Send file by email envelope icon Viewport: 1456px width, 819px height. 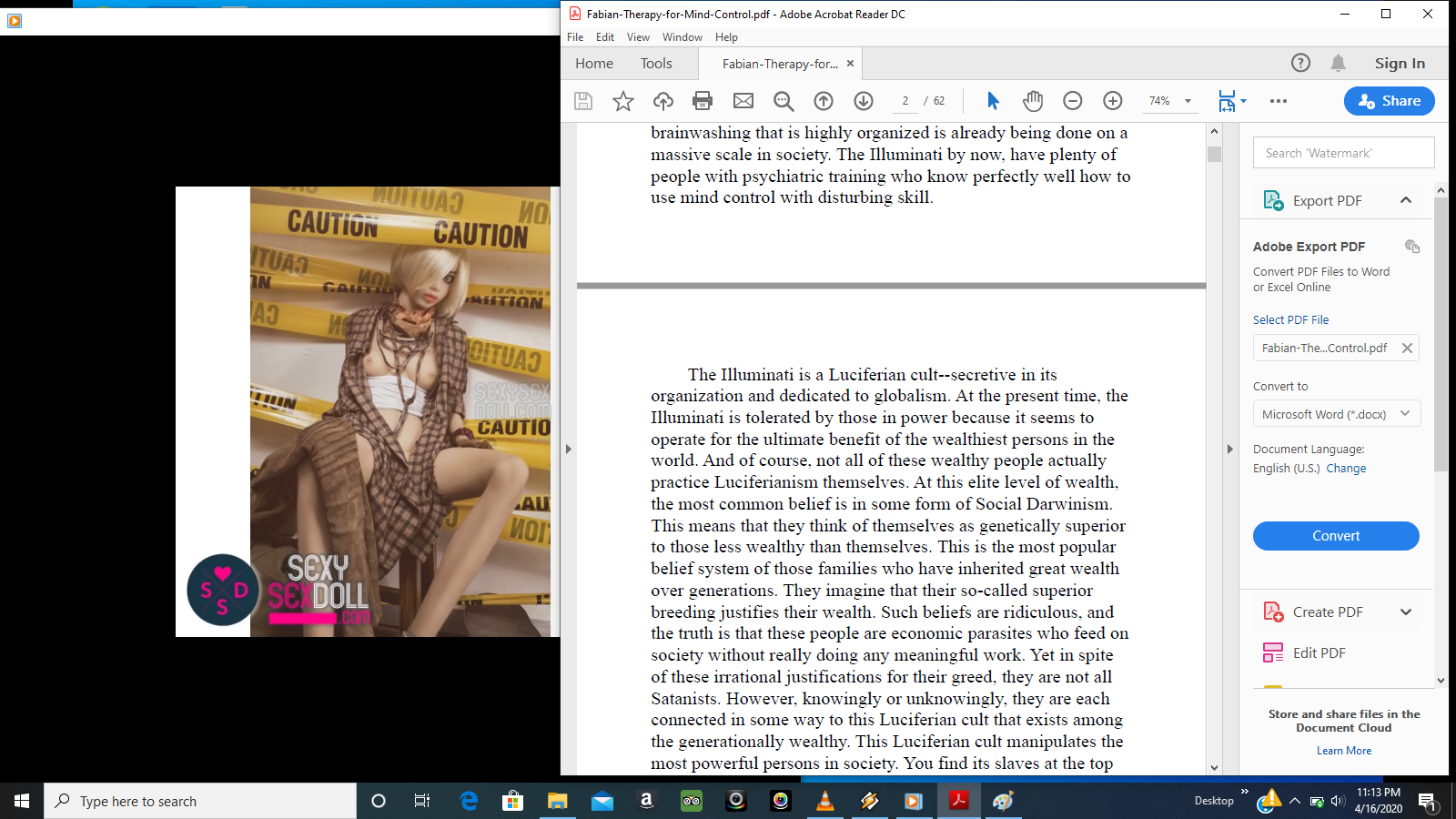click(743, 101)
